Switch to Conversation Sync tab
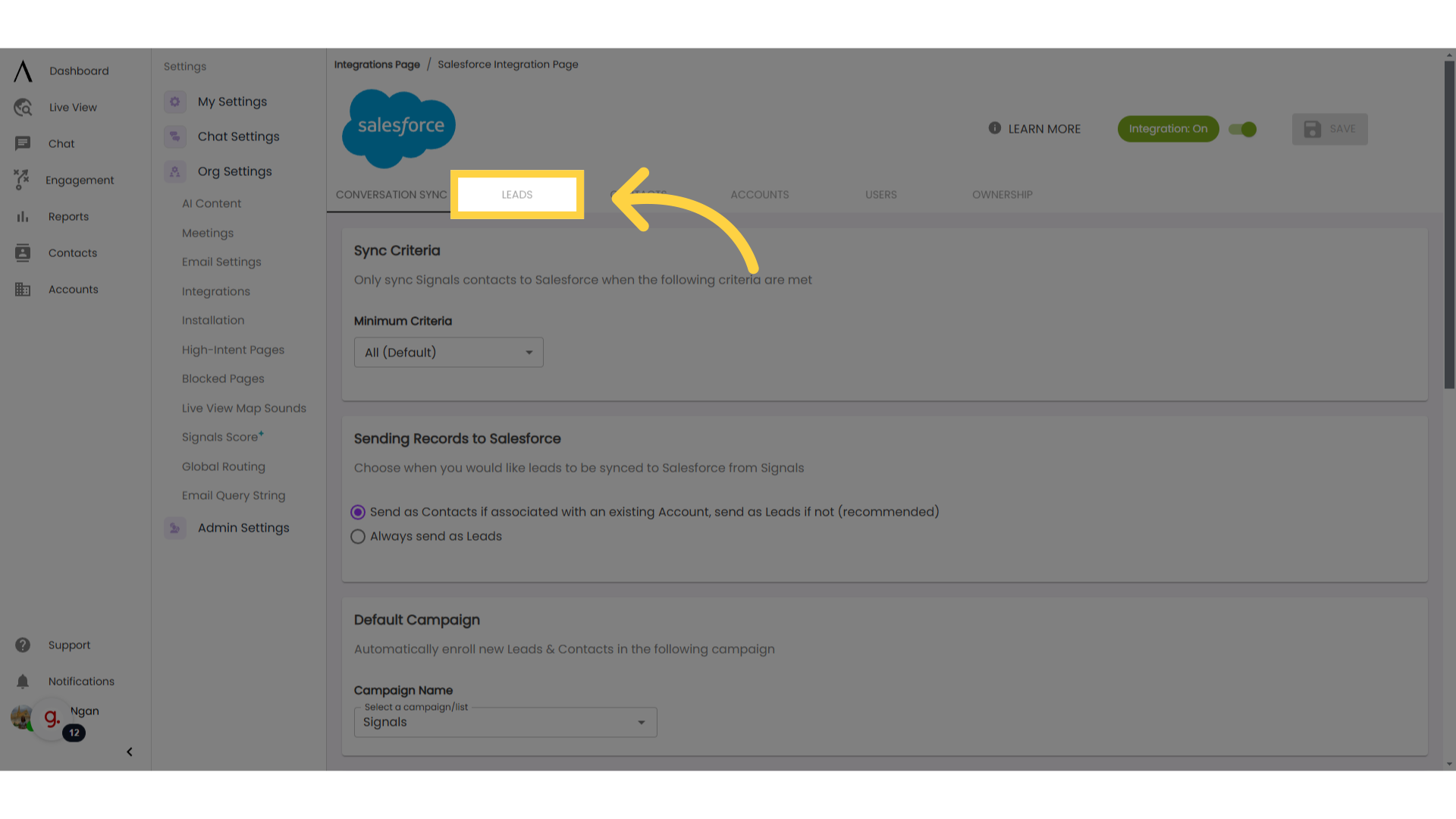Image resolution: width=1456 pixels, height=819 pixels. (391, 195)
